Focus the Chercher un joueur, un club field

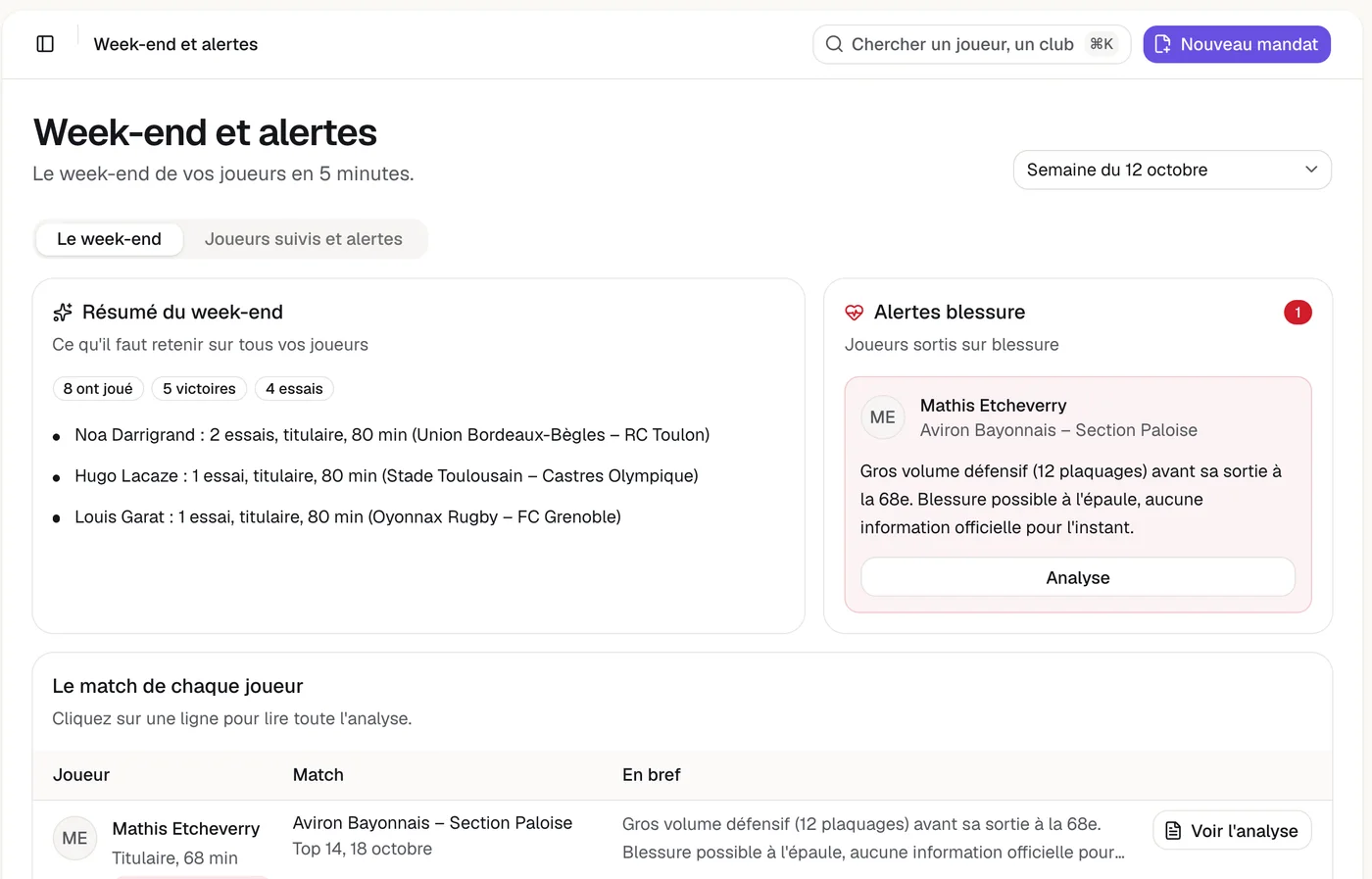tap(971, 44)
